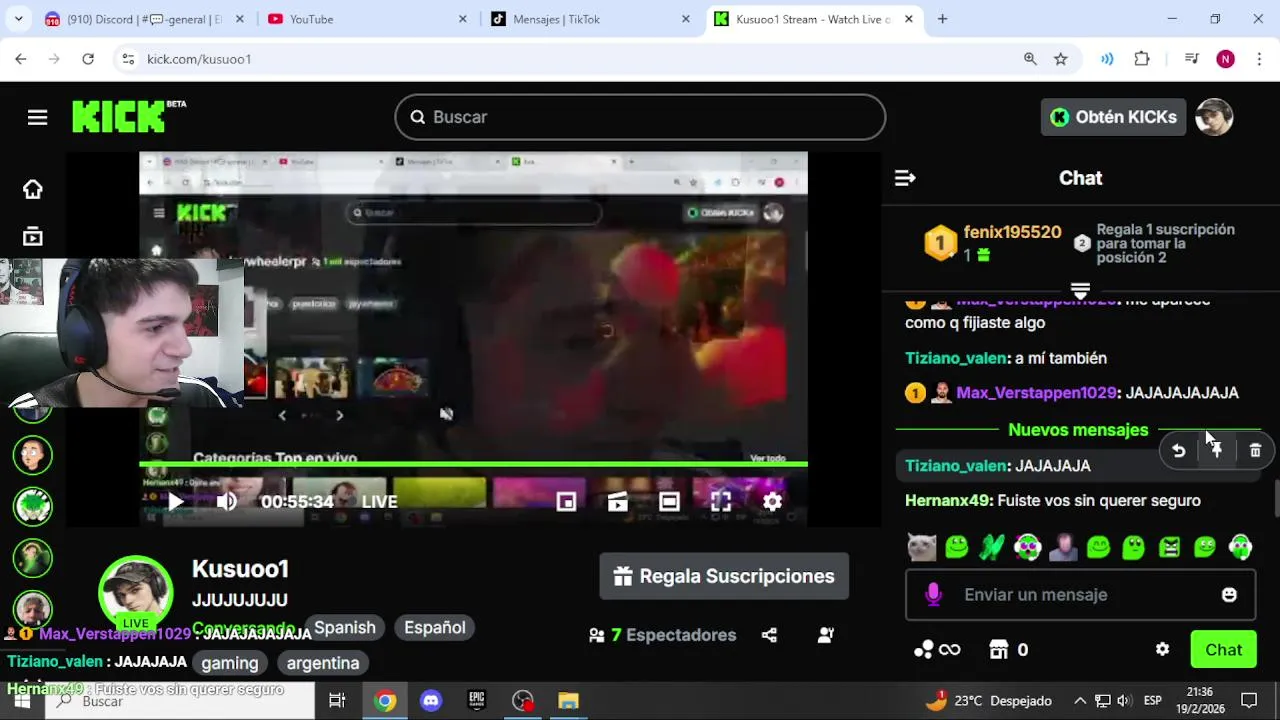Screen dimensions: 1280x720
Task: Focus the Buscar search bar
Action: 640,117
